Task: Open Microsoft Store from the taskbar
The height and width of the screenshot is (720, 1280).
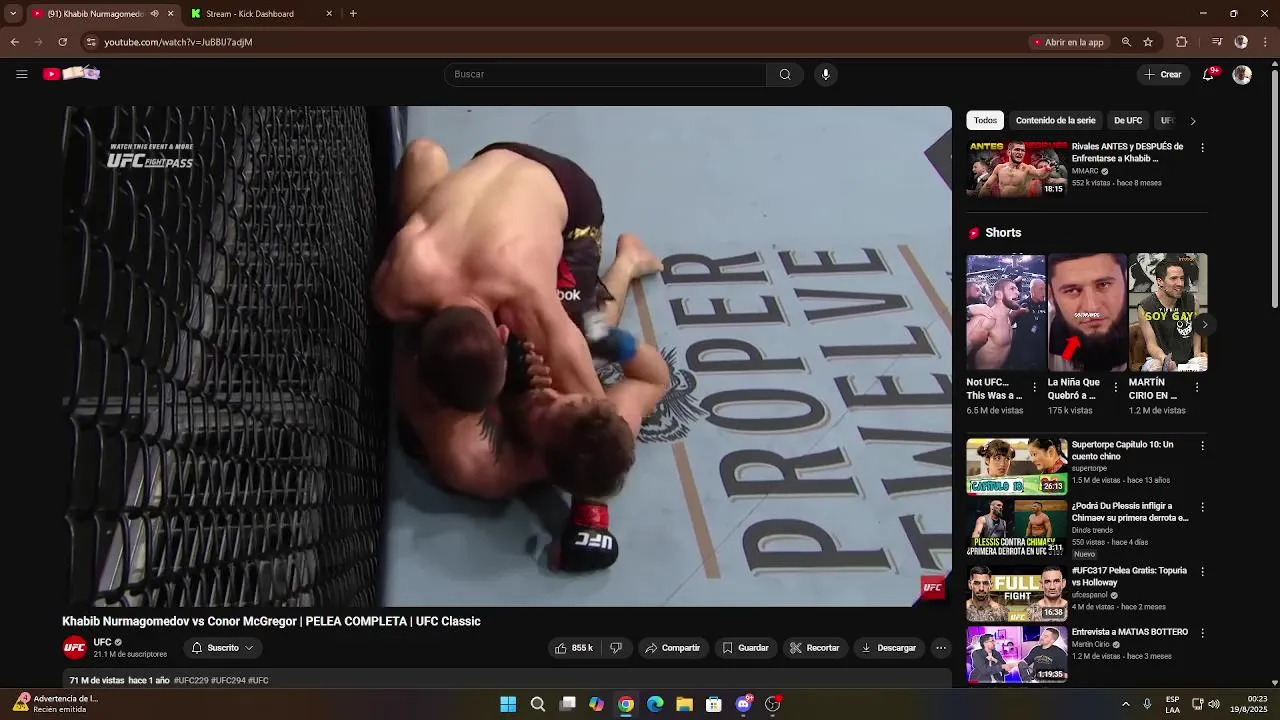Action: pyautogui.click(x=713, y=704)
